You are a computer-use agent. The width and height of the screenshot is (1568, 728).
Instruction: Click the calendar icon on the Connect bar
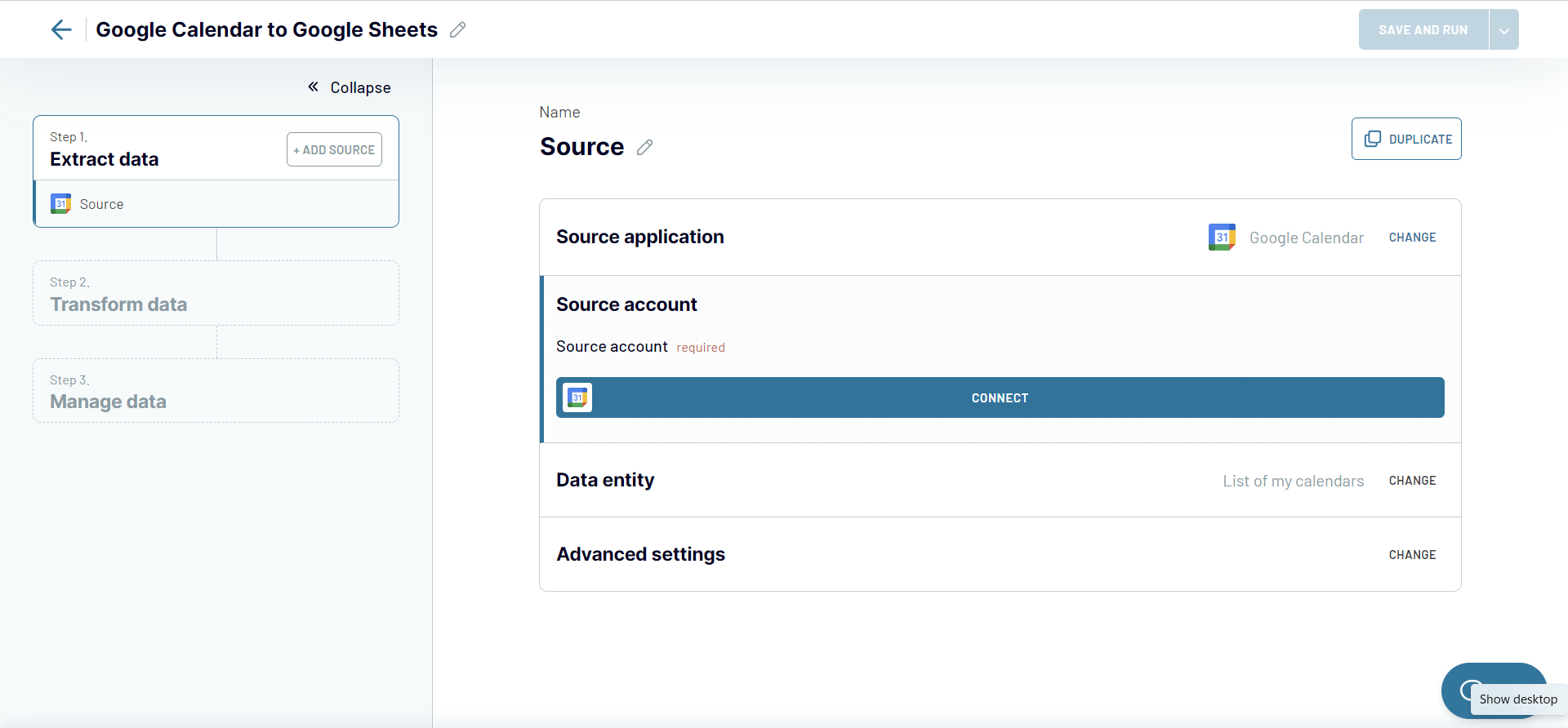click(x=577, y=397)
